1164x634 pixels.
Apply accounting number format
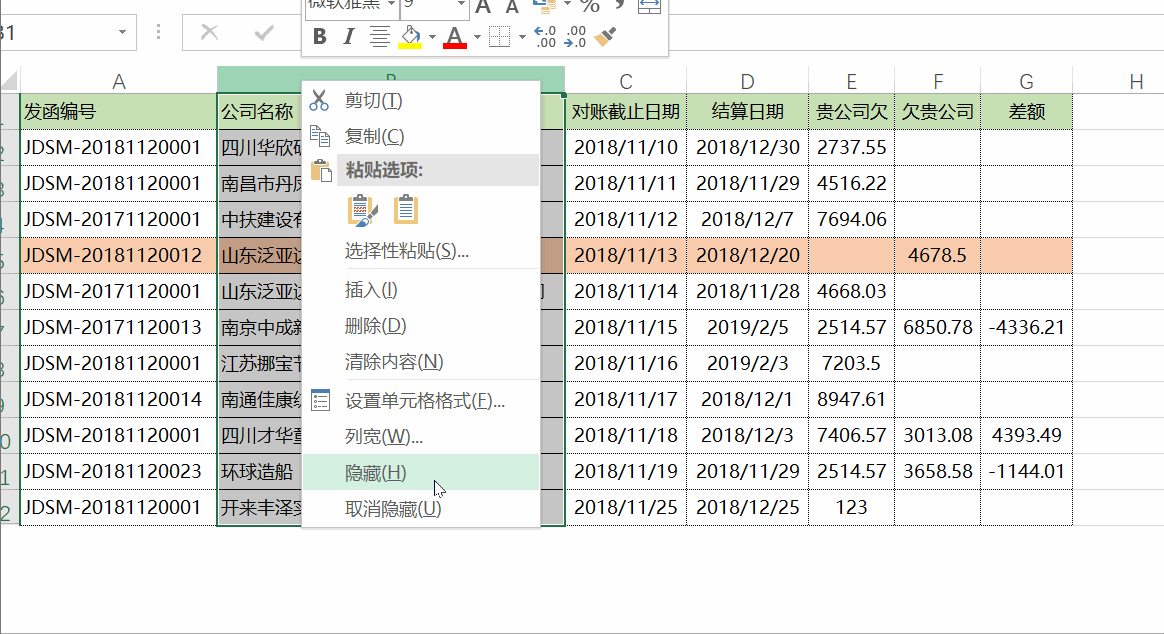(545, 6)
